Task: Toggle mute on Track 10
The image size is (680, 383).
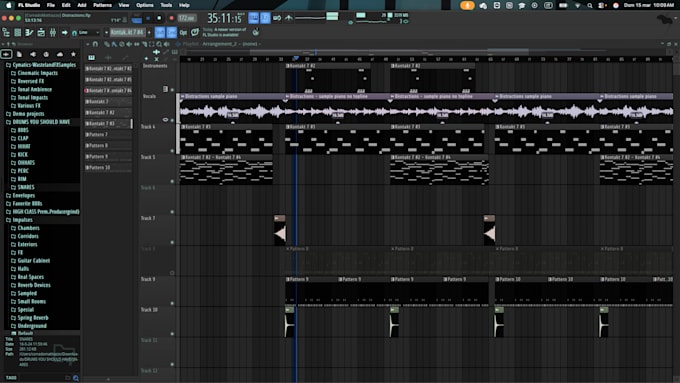Action: coord(172,334)
